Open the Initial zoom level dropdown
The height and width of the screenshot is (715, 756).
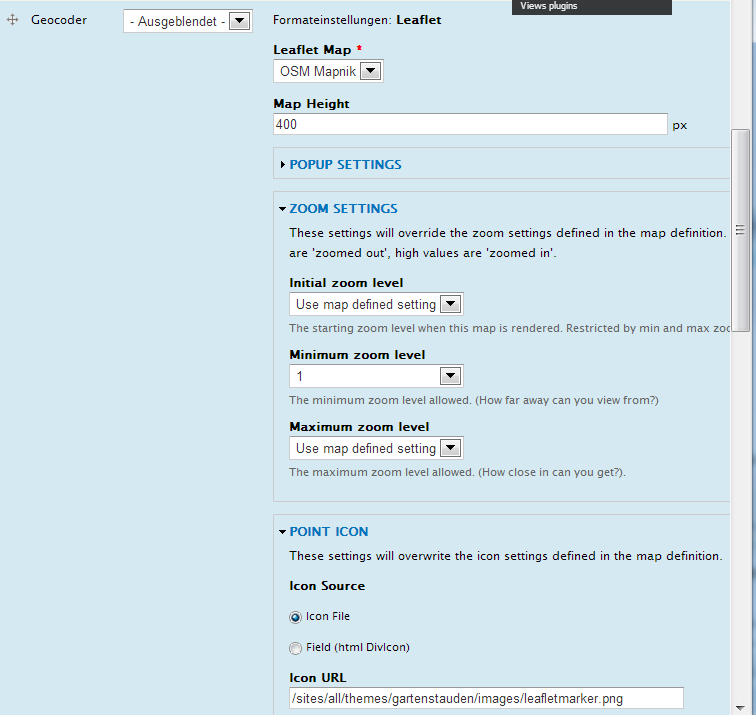click(x=376, y=304)
